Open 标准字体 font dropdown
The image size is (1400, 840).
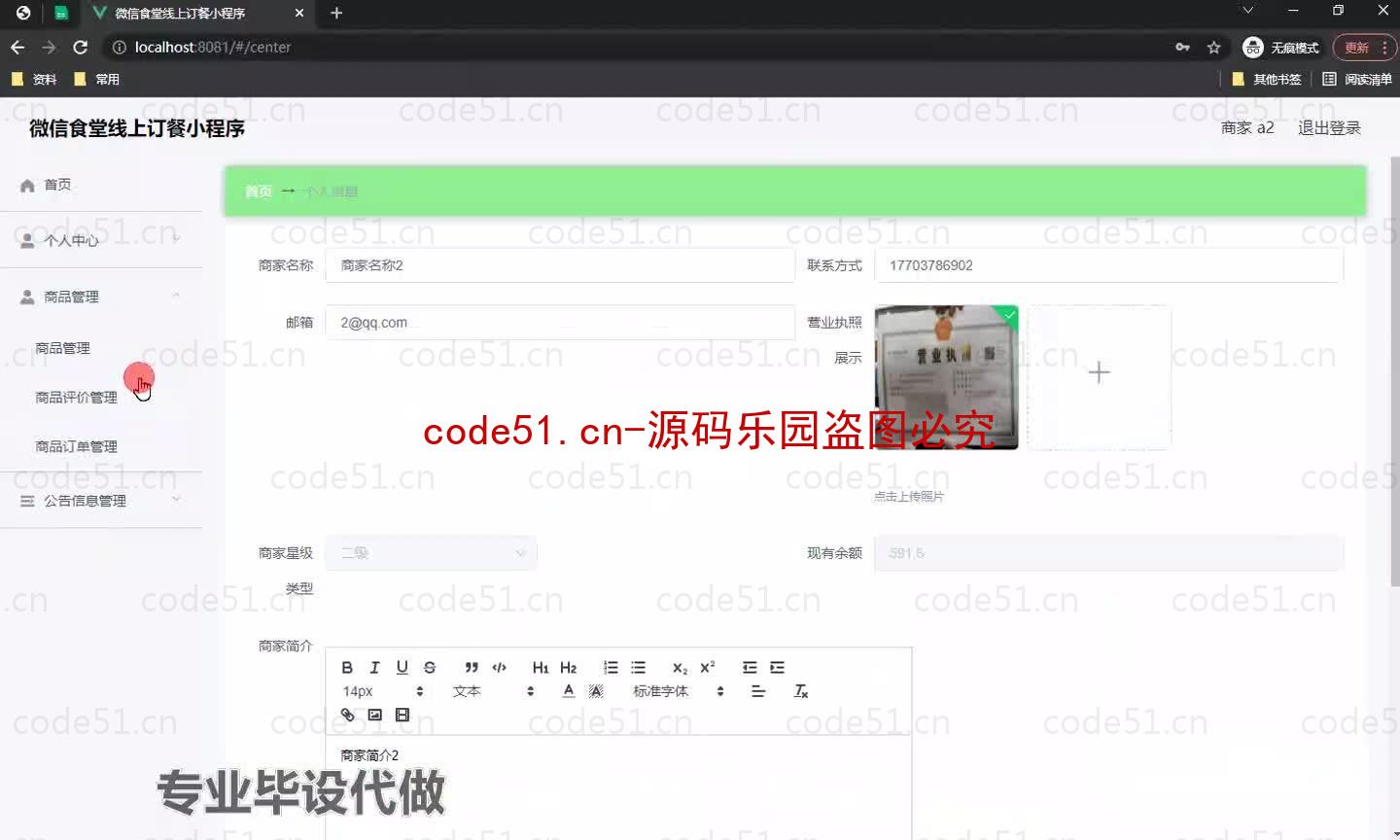[x=679, y=691]
